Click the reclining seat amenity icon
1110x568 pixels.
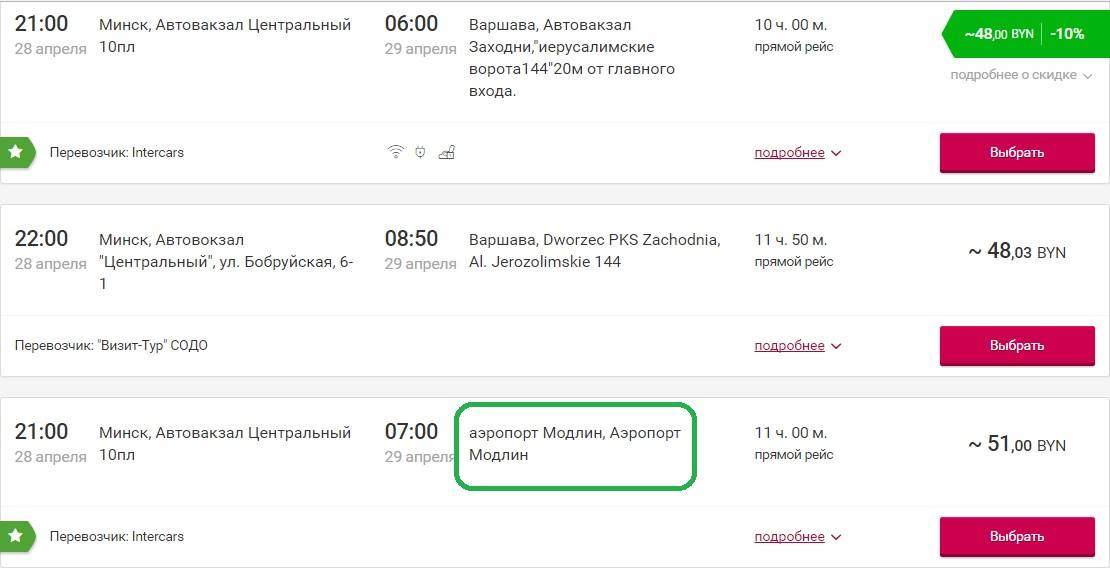[447, 152]
